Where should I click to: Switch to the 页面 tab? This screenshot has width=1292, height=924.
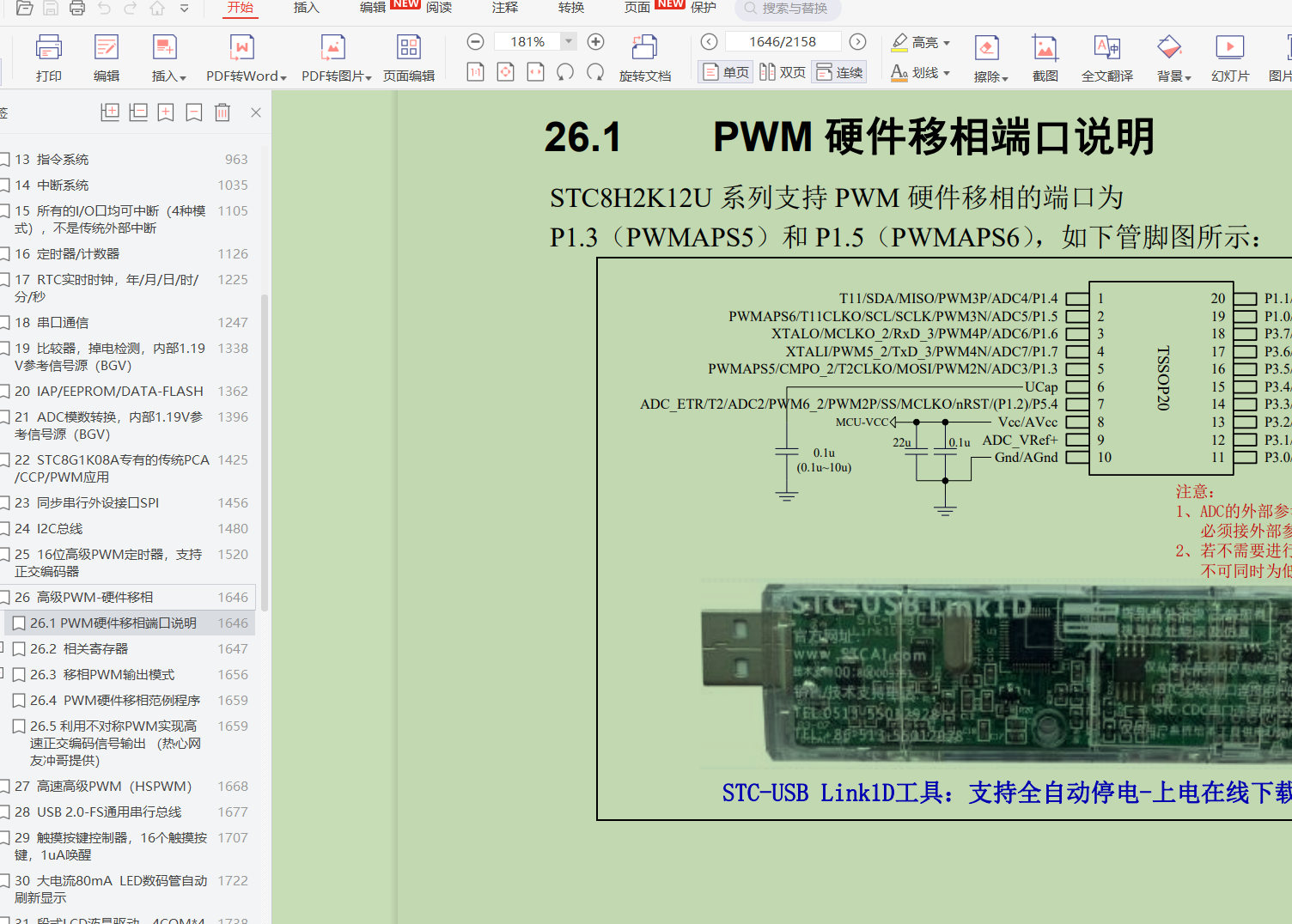(637, 8)
